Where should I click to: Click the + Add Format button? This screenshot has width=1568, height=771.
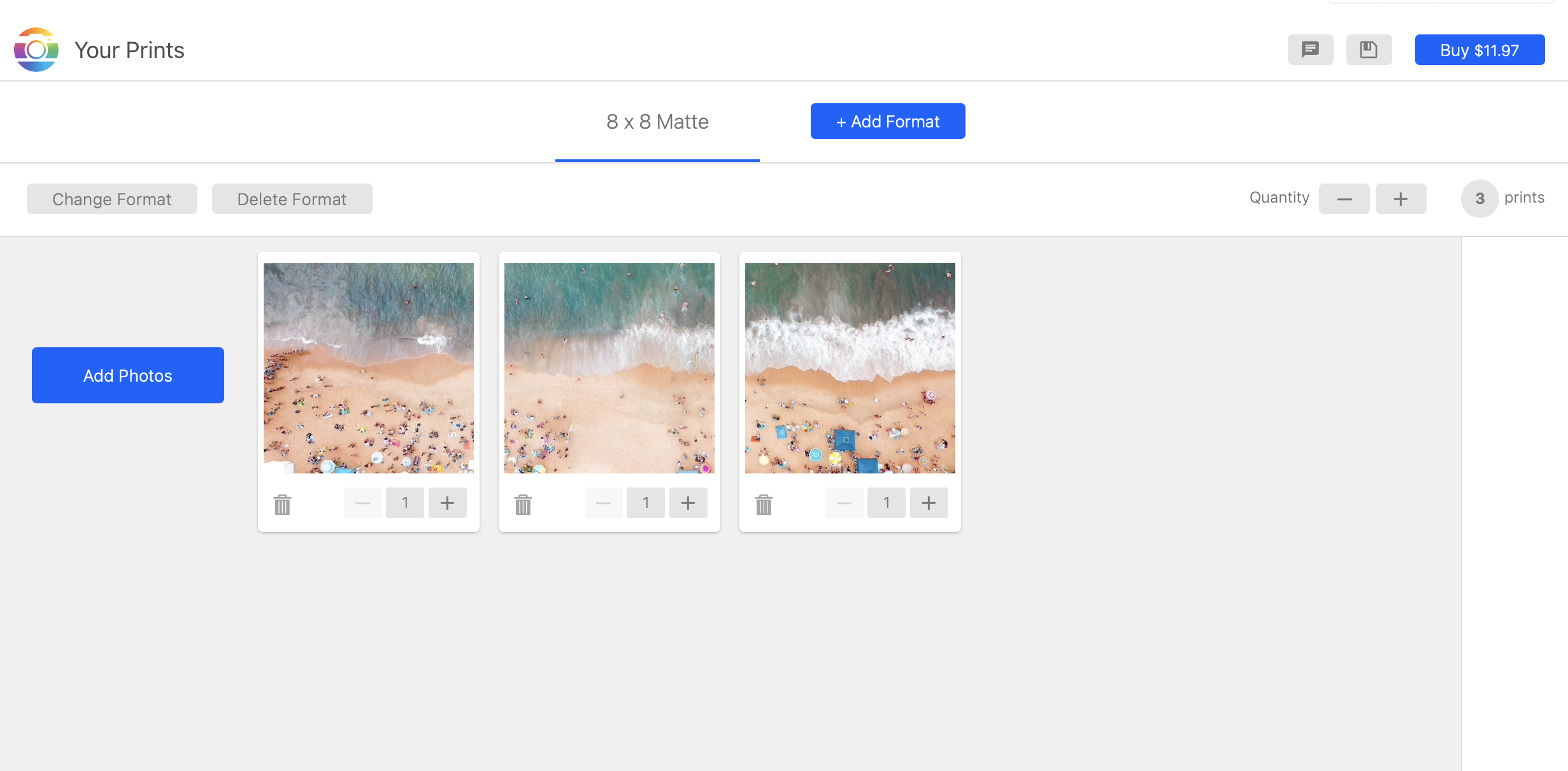(x=888, y=121)
